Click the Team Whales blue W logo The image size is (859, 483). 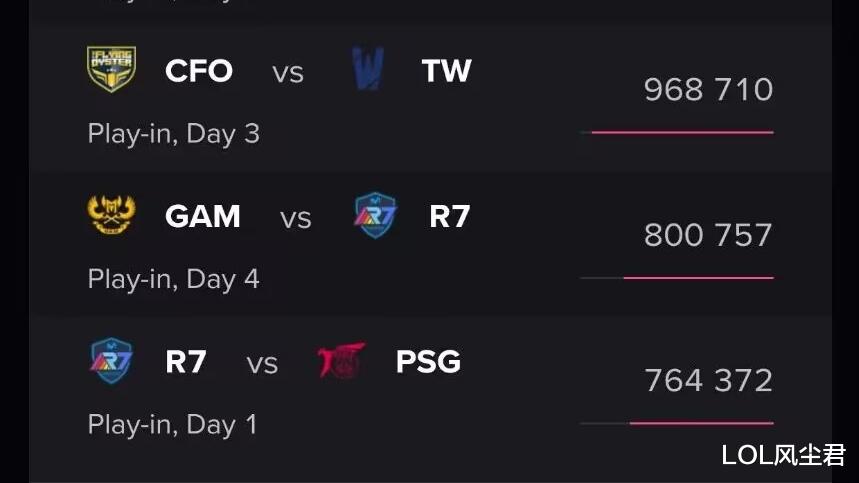click(x=368, y=68)
